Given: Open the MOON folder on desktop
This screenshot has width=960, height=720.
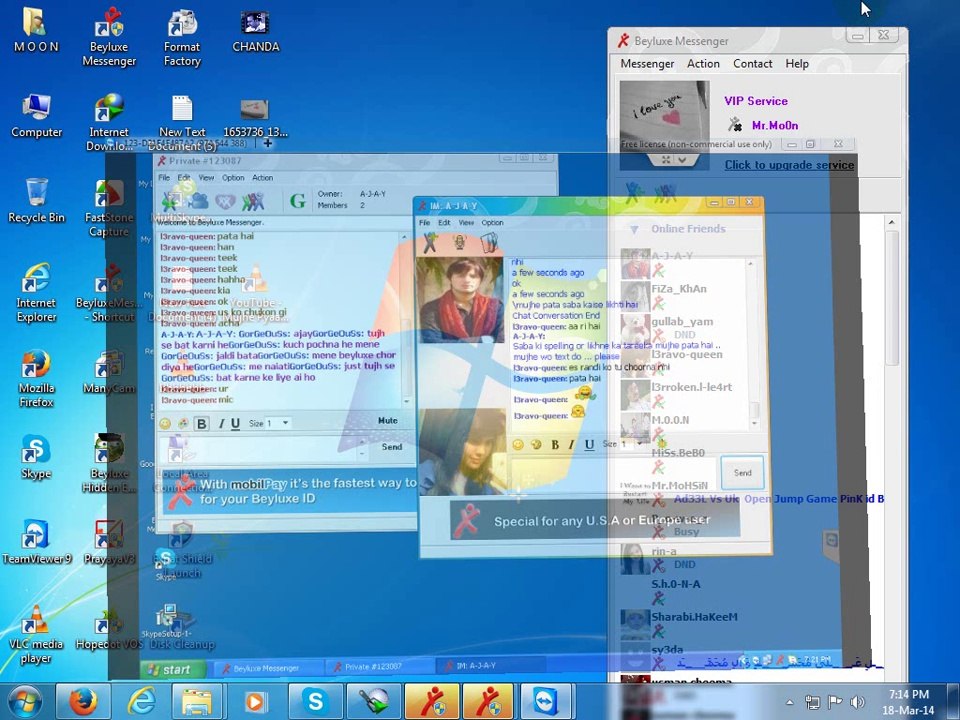Looking at the screenshot, I should 36,29.
